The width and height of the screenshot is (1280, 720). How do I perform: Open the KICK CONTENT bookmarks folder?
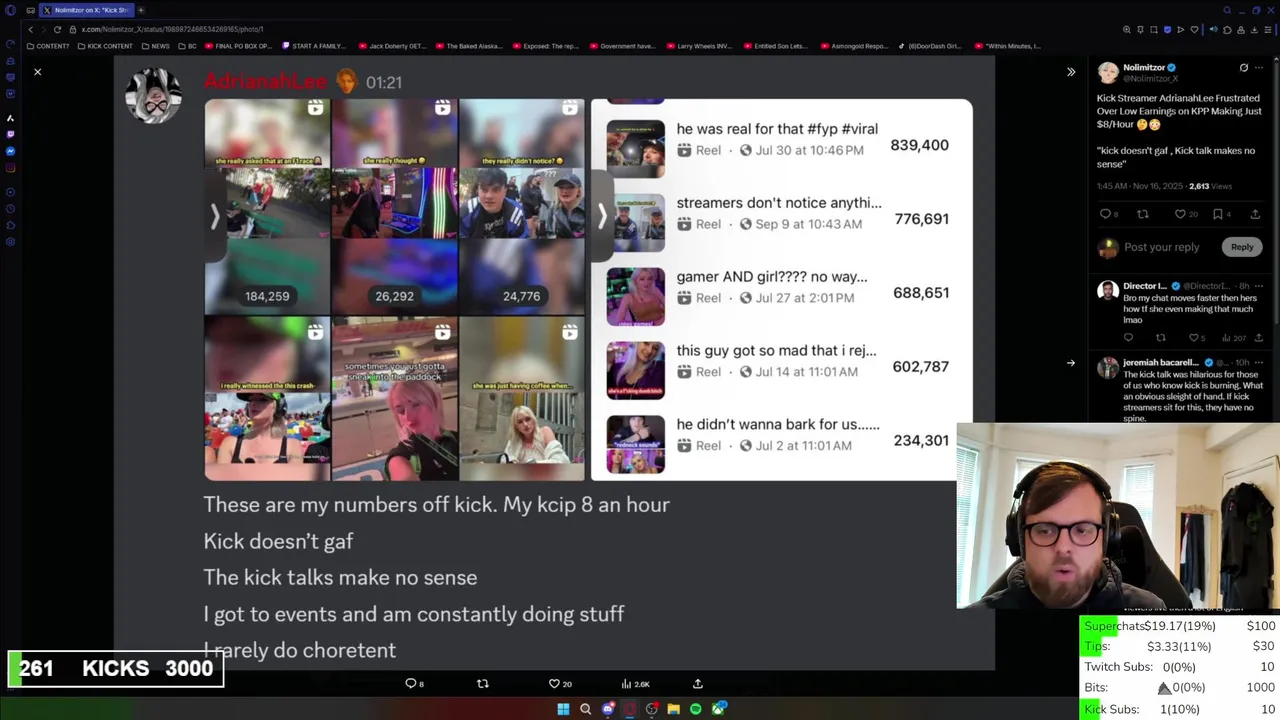104,46
